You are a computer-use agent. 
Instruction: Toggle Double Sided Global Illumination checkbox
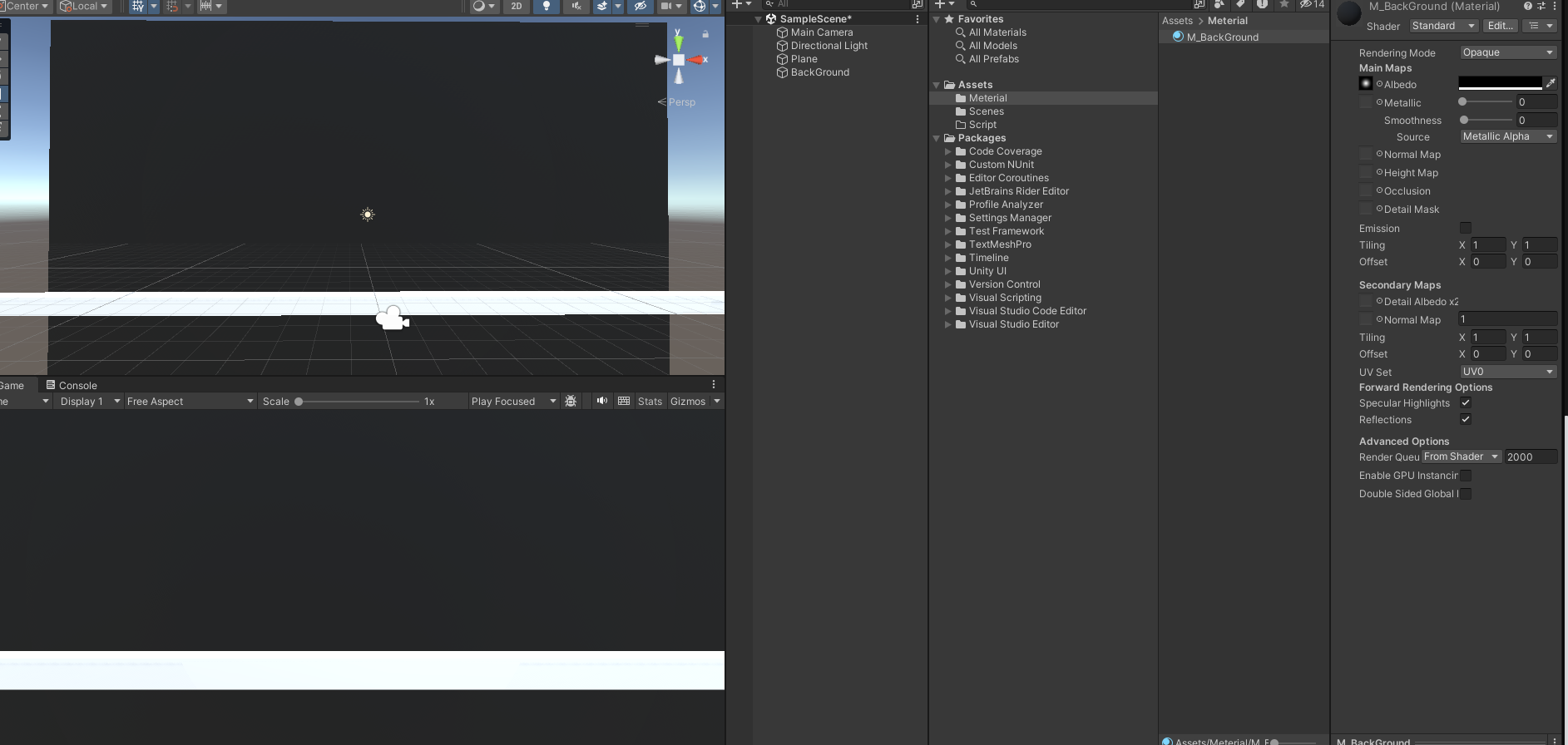click(x=1466, y=494)
